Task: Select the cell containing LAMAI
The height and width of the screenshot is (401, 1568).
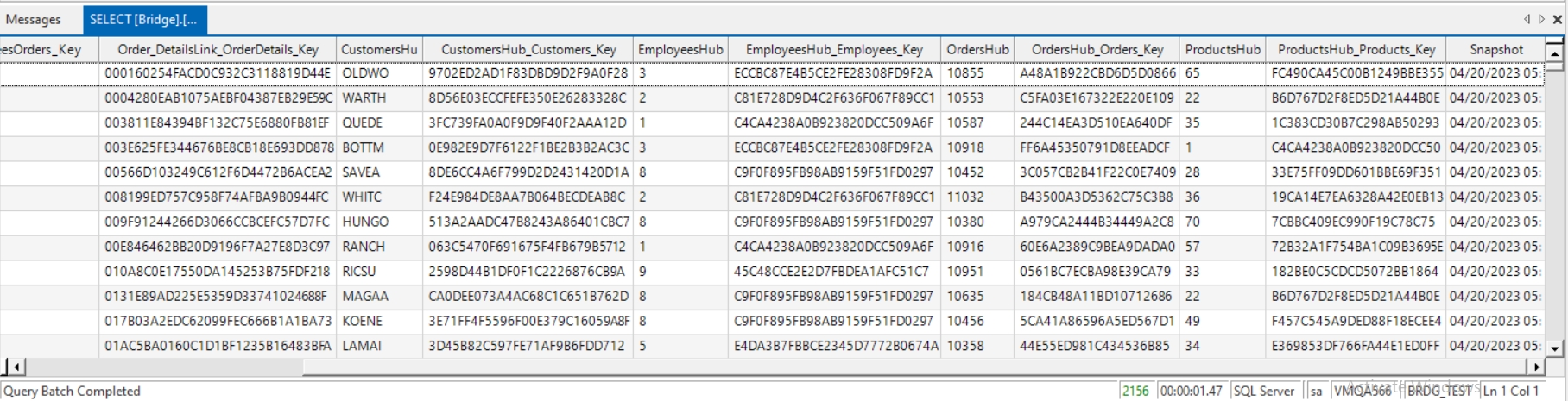Action: pyautogui.click(x=379, y=346)
